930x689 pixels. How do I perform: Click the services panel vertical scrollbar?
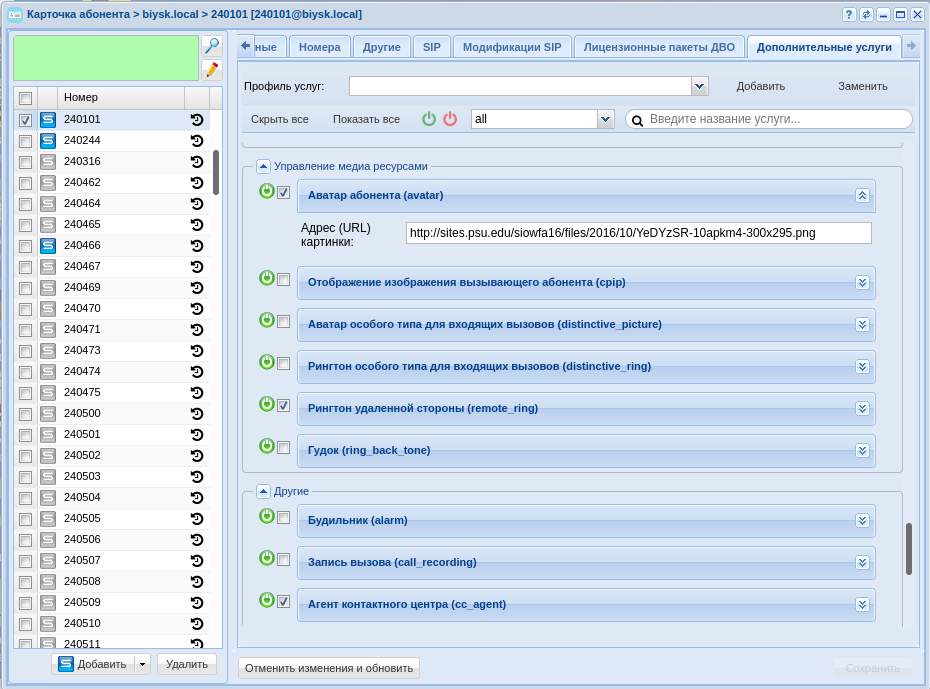[x=909, y=548]
